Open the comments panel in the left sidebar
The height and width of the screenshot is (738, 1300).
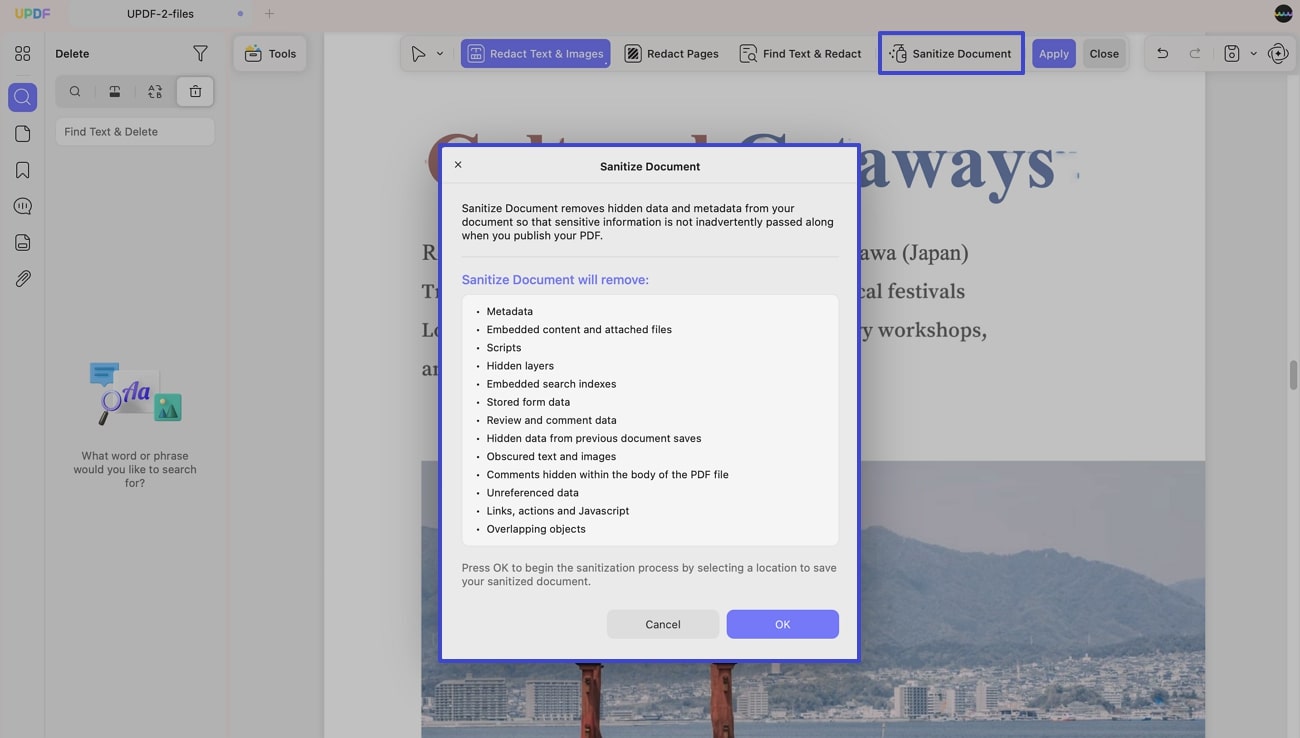(22, 206)
